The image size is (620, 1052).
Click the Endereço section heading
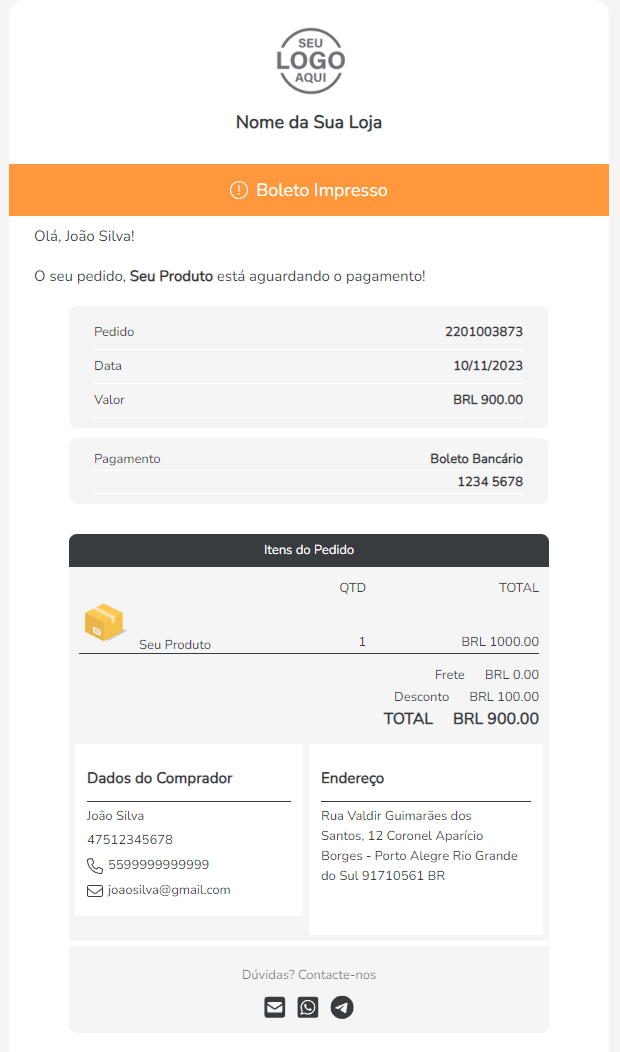pyautogui.click(x=352, y=778)
